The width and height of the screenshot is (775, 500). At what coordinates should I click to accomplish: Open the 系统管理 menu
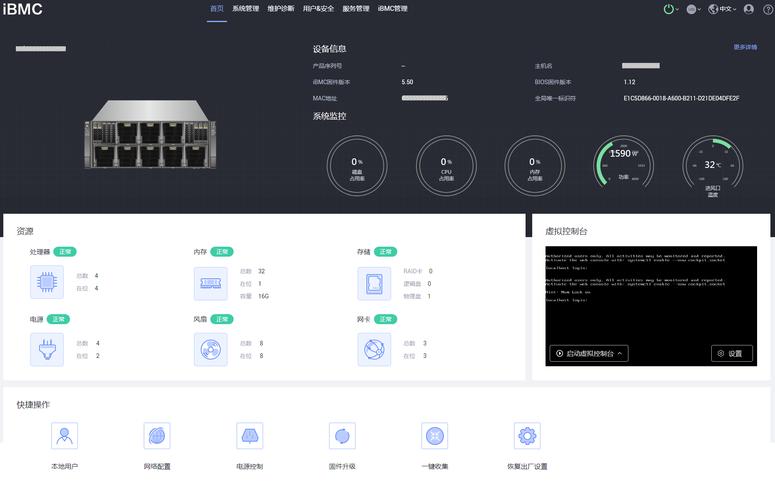click(246, 9)
